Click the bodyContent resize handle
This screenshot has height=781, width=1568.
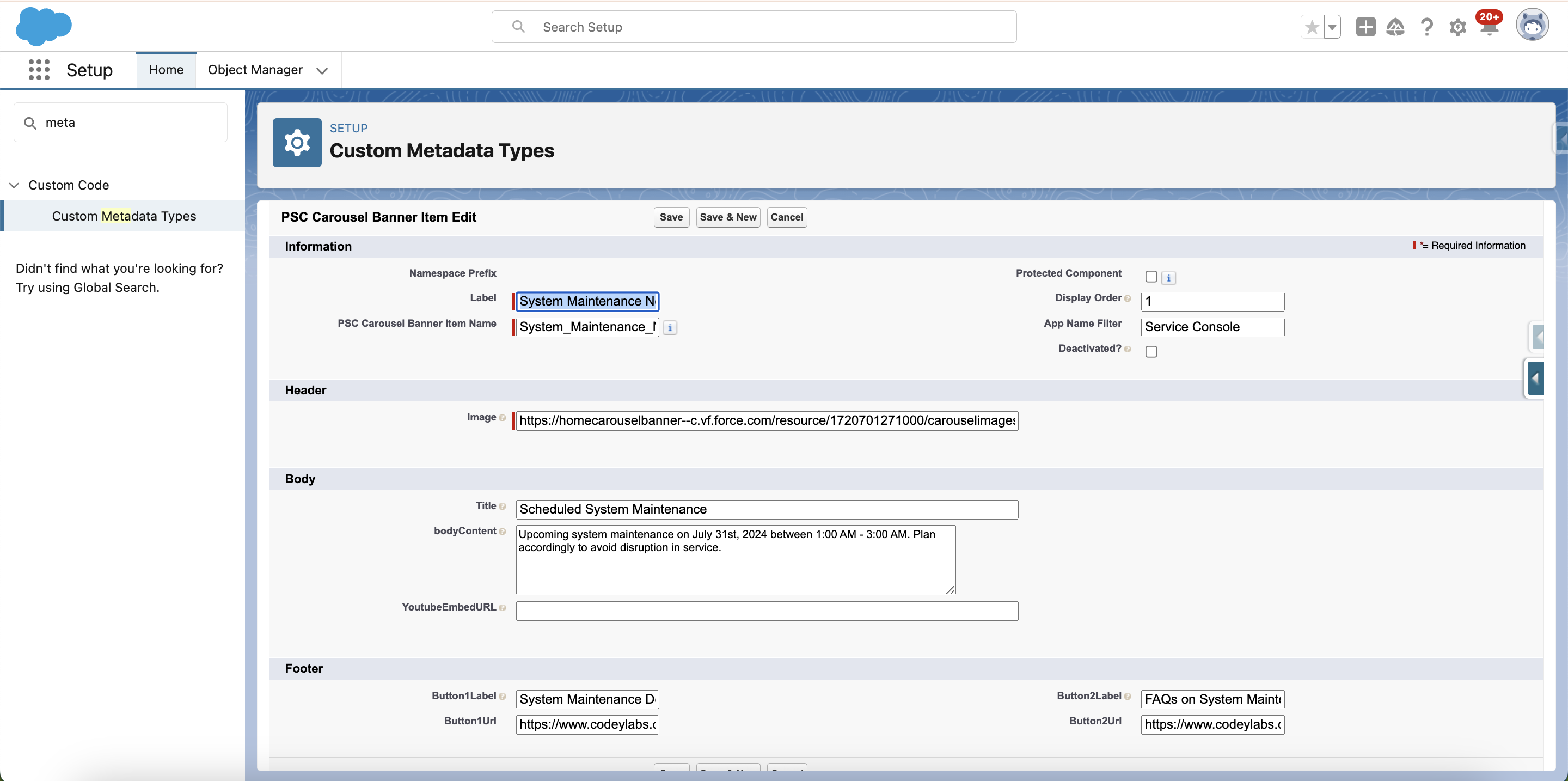pyautogui.click(x=950, y=590)
